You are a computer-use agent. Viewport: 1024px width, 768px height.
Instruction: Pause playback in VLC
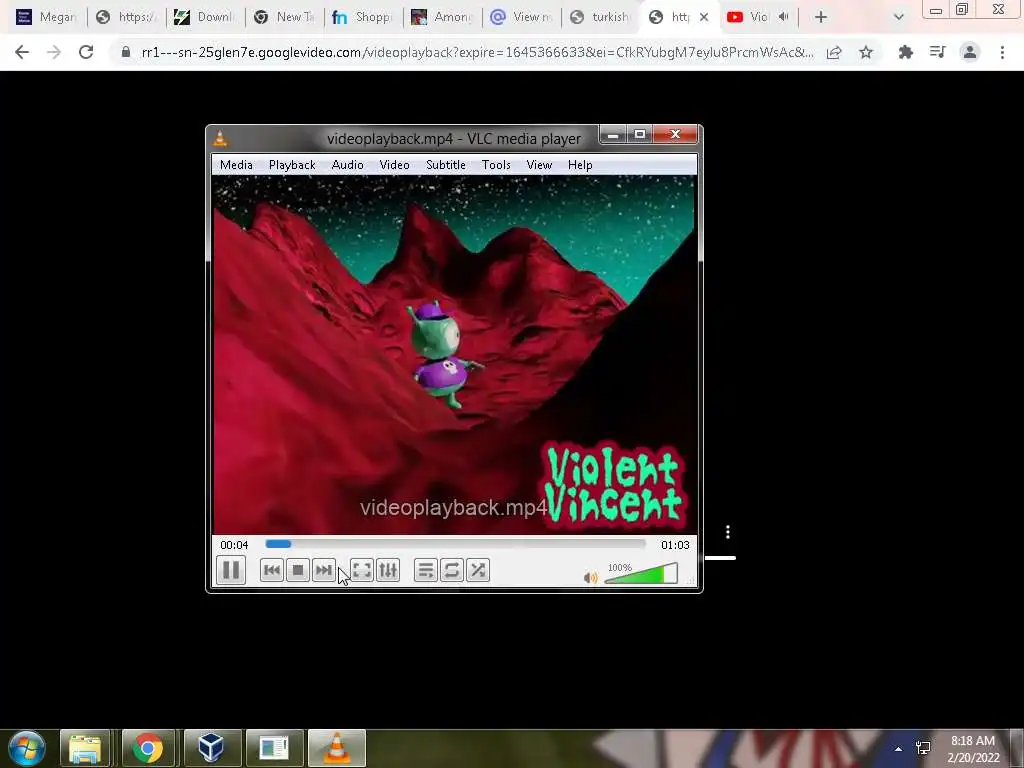point(231,570)
